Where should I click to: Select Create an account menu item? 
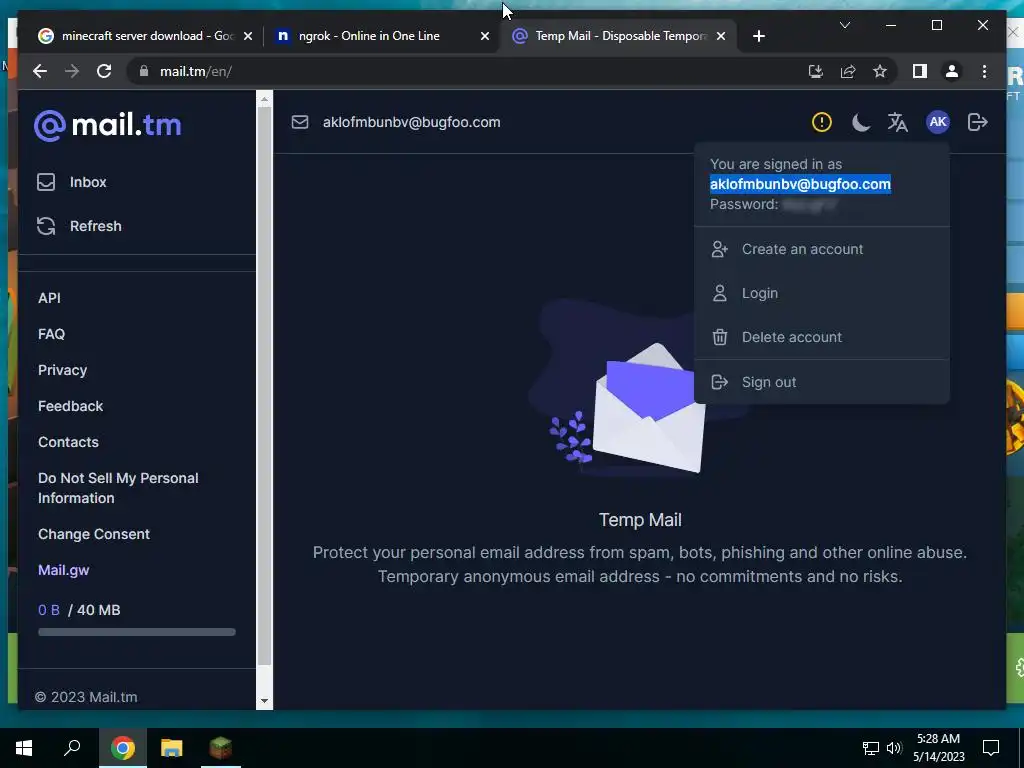822,249
